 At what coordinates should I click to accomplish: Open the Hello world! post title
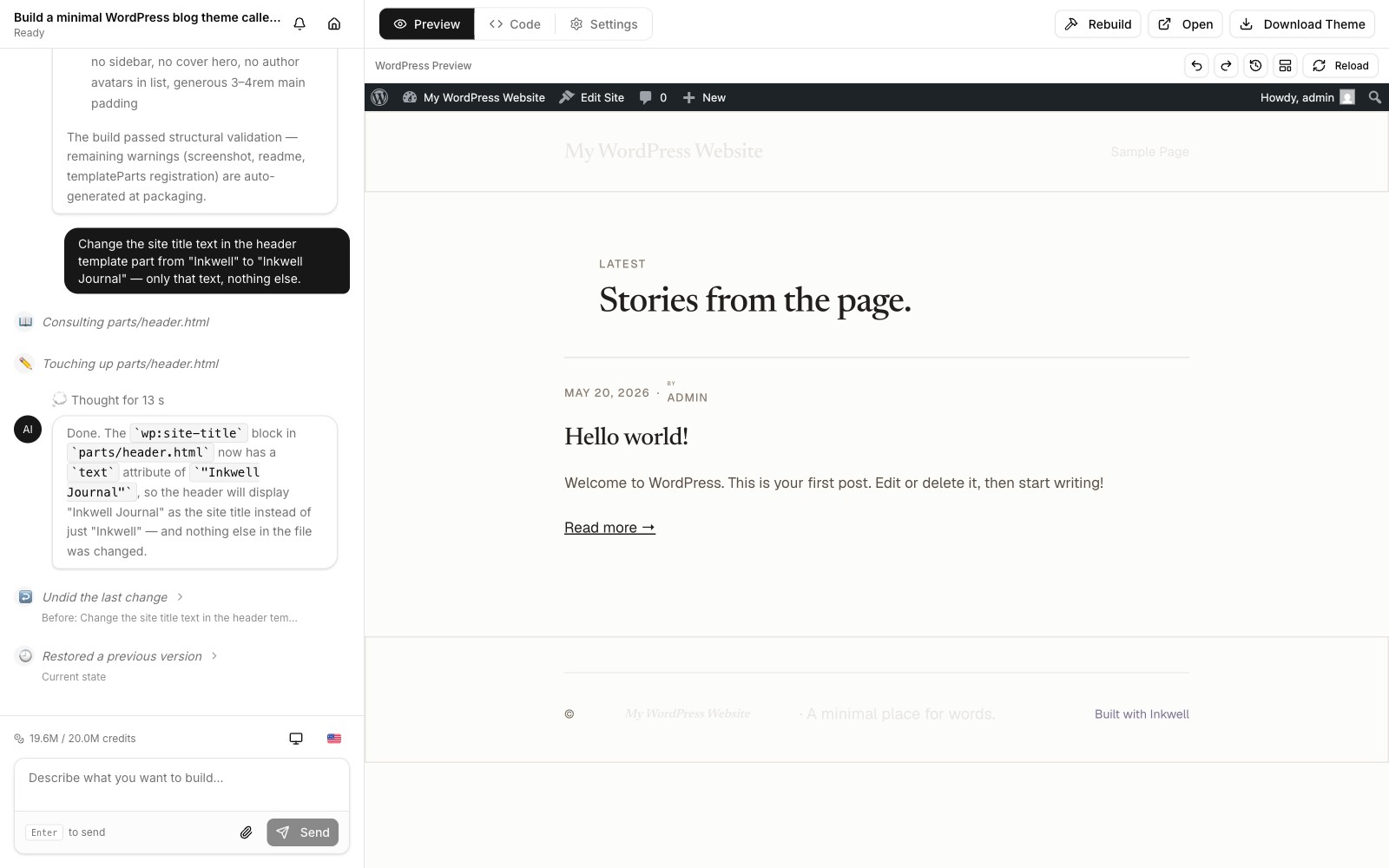[x=626, y=437]
